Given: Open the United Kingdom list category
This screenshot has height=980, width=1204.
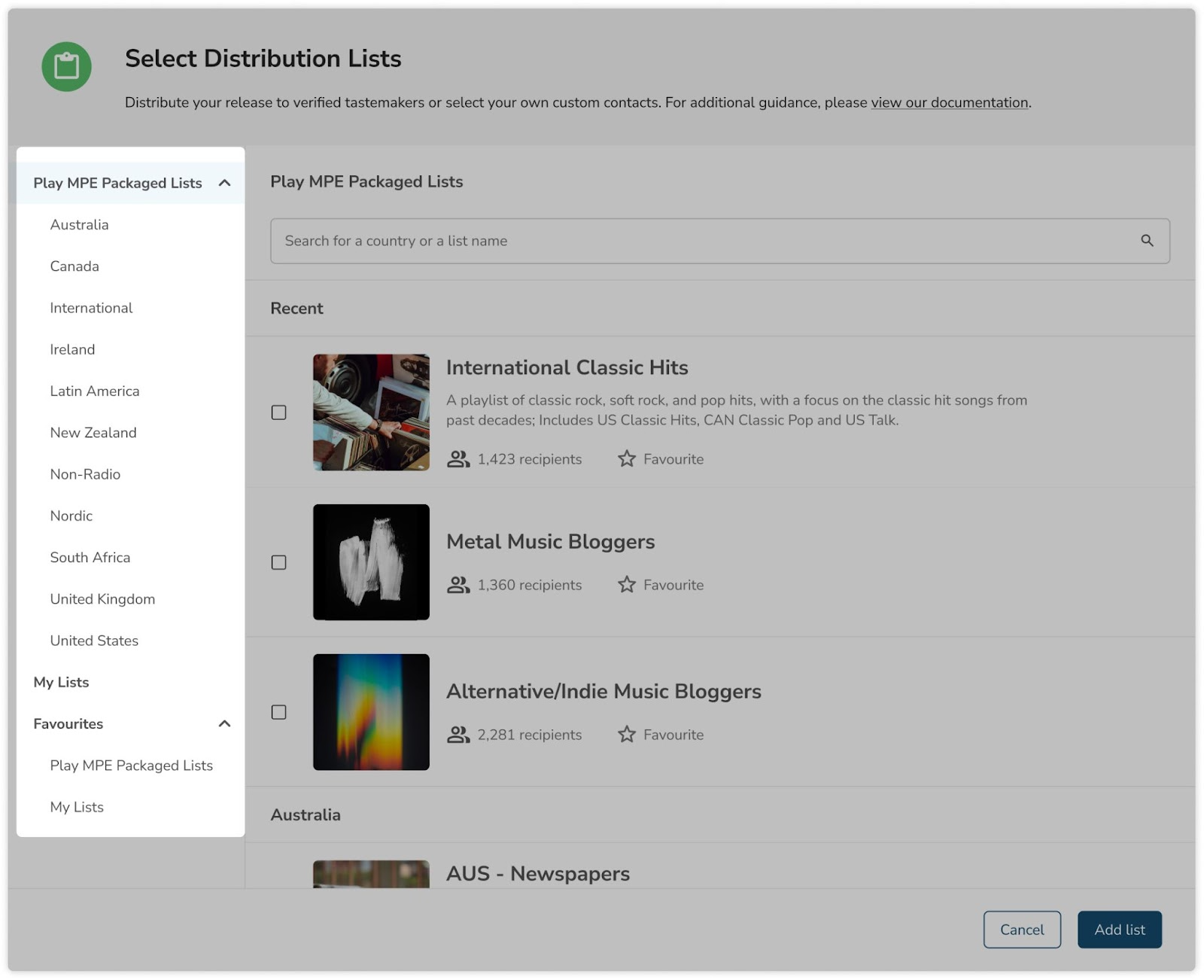Looking at the screenshot, I should [x=102, y=598].
